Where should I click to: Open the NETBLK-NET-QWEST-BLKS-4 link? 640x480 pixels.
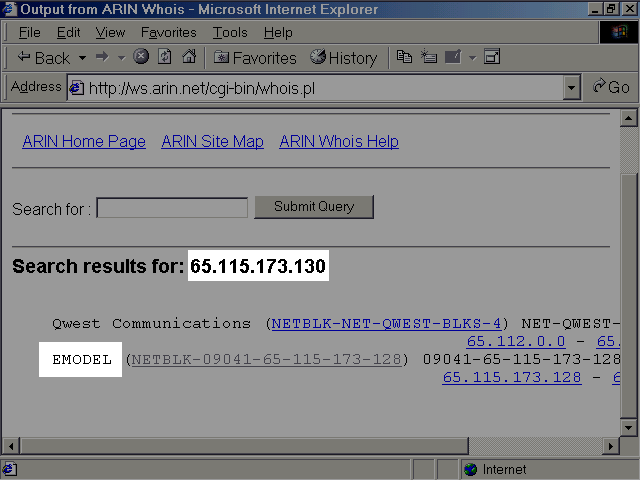coord(387,324)
